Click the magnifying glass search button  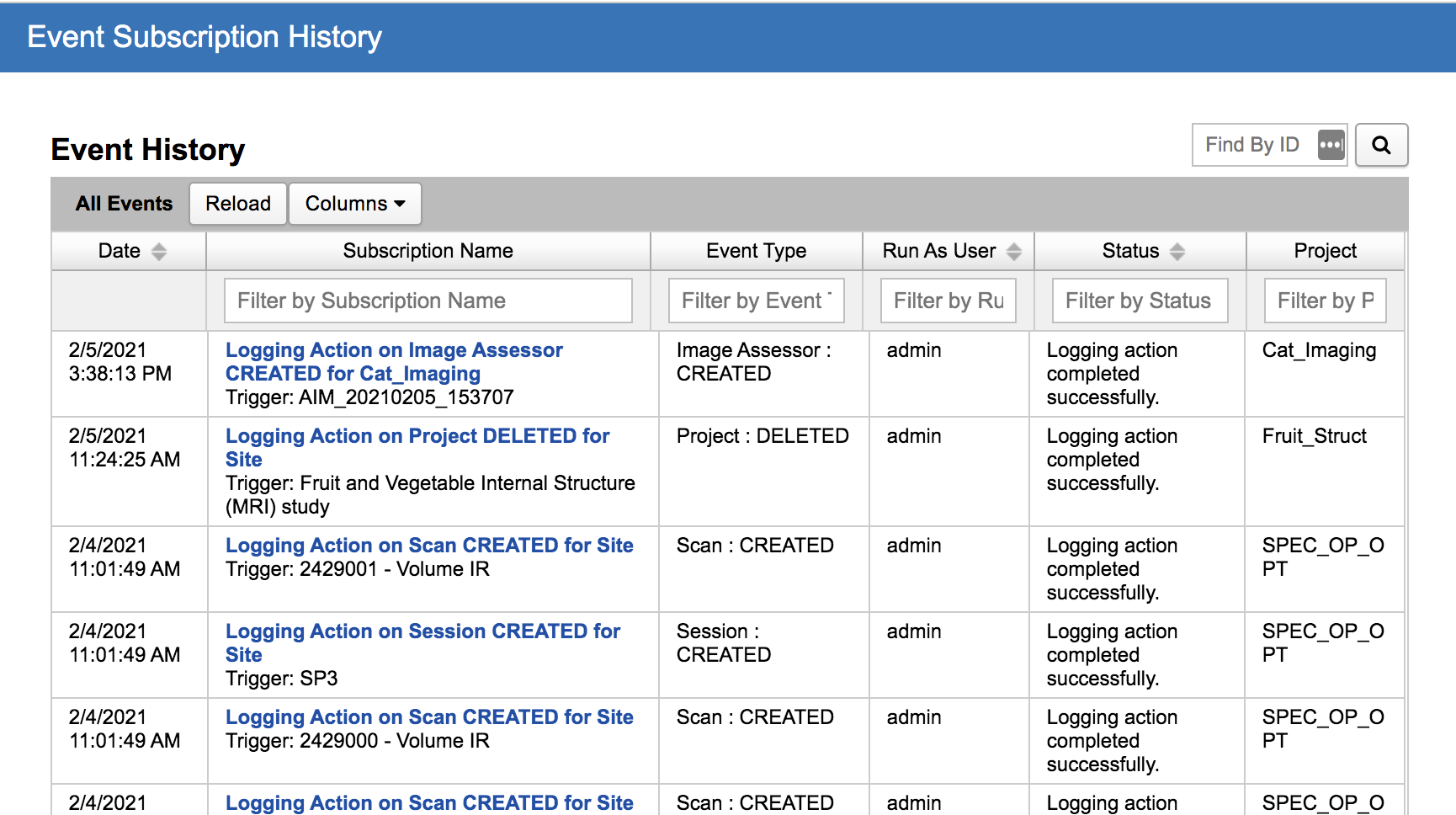pos(1381,145)
